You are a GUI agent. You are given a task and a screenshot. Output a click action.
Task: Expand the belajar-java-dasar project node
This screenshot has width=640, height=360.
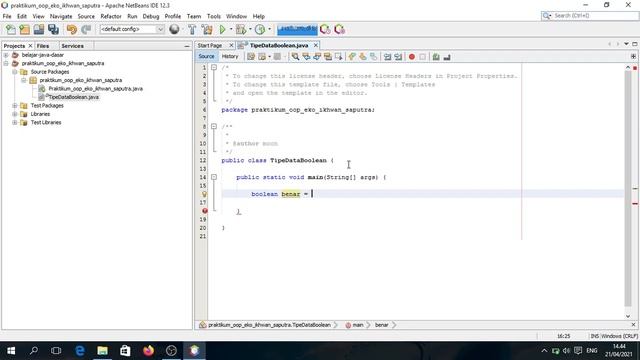click(x=6, y=55)
